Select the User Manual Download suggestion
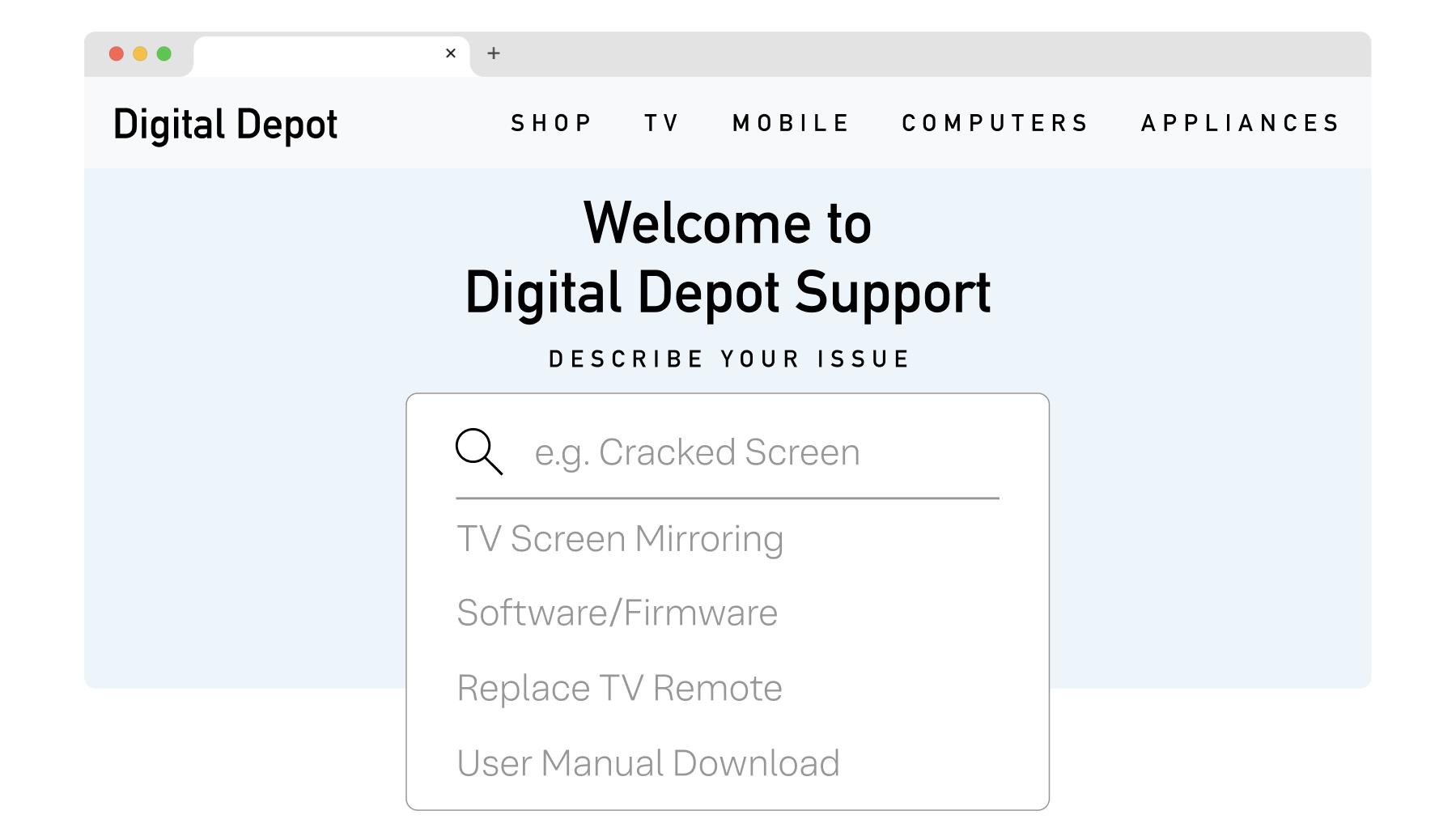Viewport: 1456px width, 819px height. [x=647, y=763]
